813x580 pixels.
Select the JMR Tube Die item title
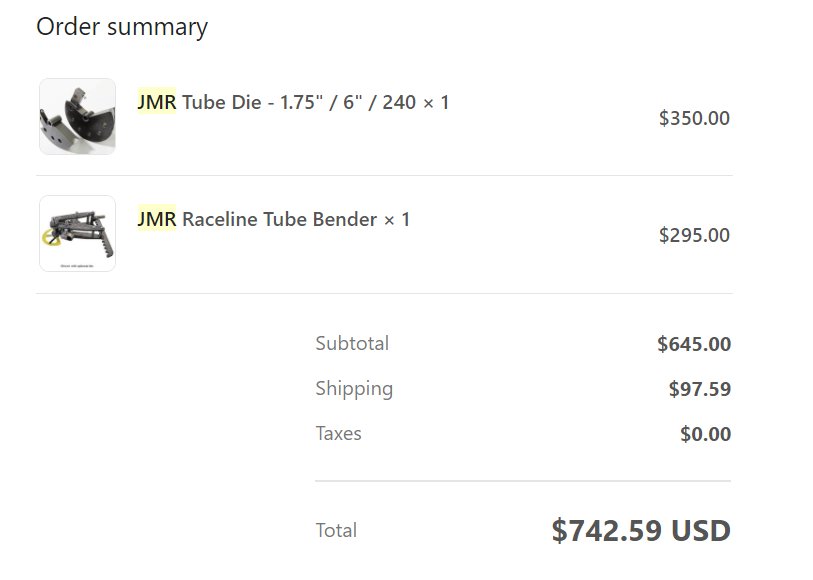tap(293, 102)
